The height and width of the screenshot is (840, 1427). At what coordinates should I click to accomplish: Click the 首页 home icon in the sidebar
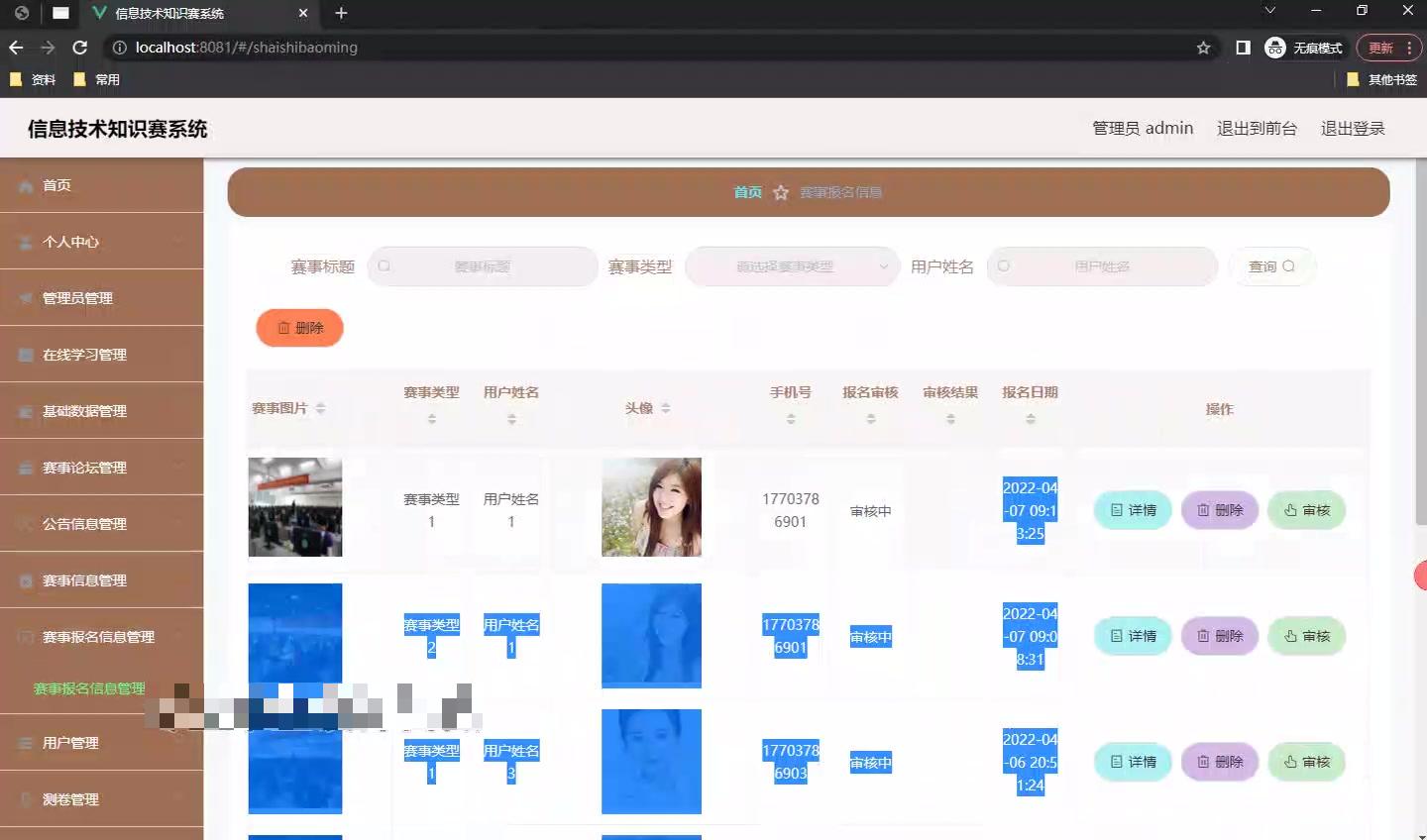coord(22,185)
